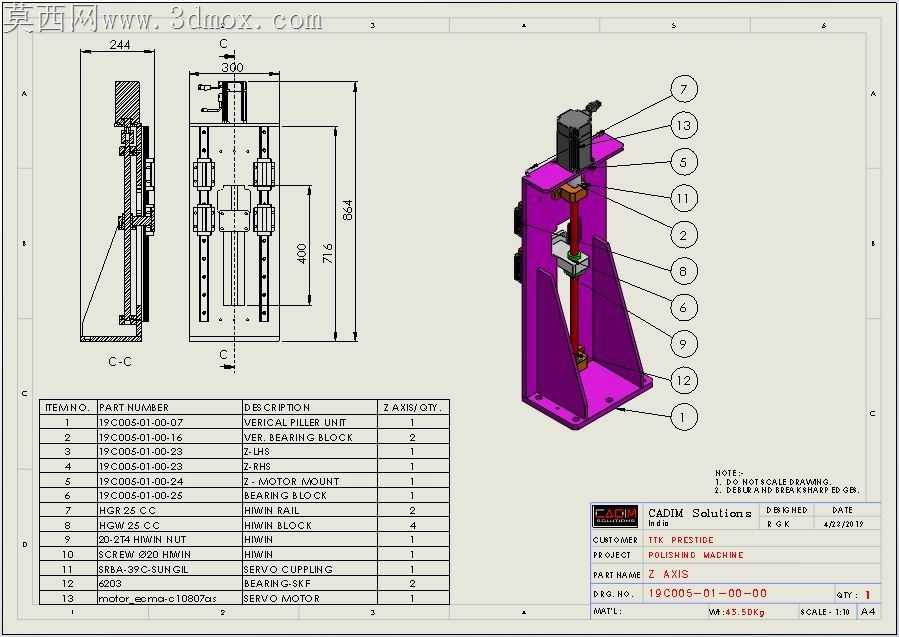
Task: Select the 300 width dimension
Action: point(232,67)
